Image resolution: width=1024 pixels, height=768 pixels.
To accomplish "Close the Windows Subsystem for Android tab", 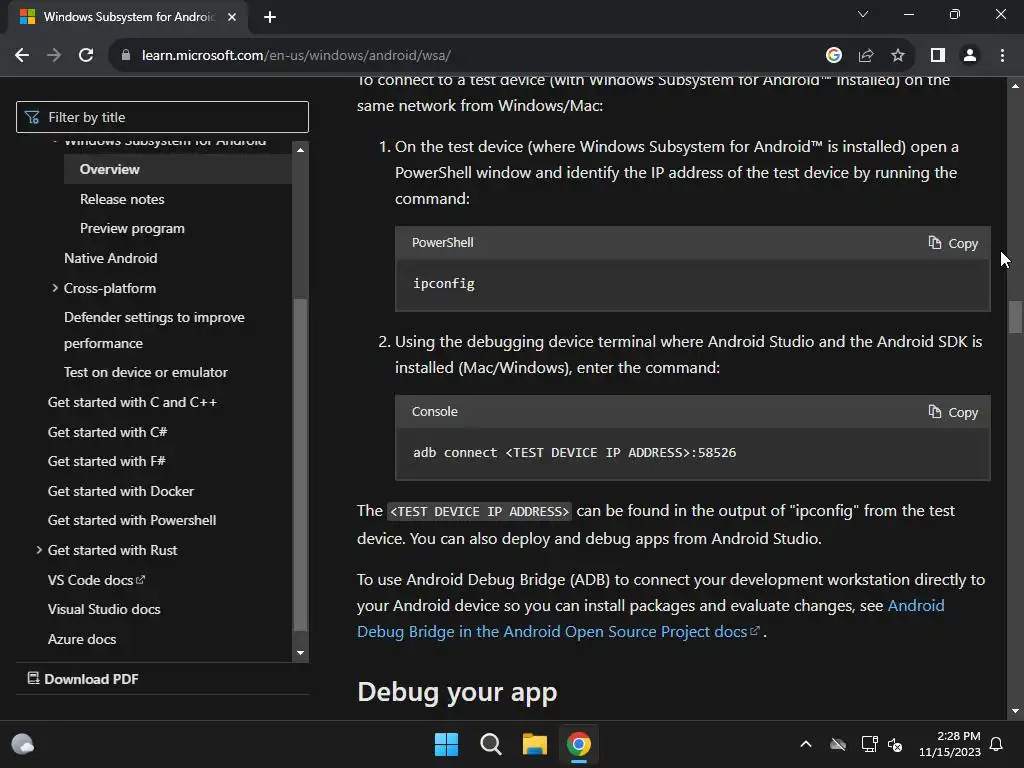I will [x=232, y=17].
